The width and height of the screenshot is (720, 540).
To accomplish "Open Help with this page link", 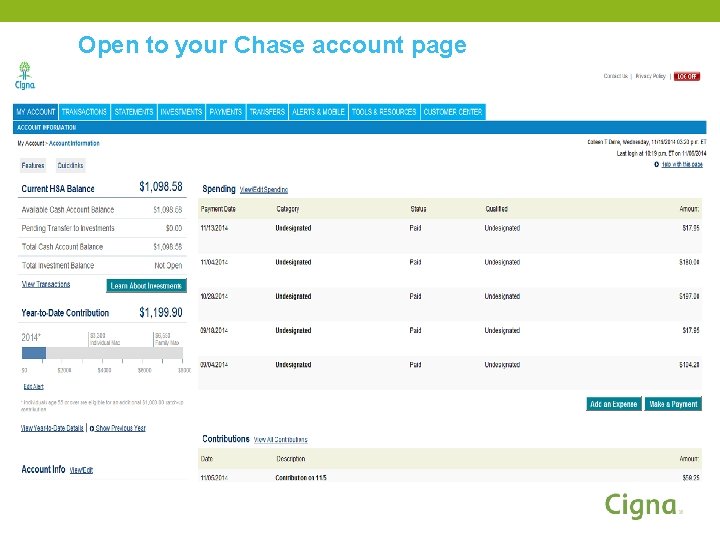I will [682, 164].
